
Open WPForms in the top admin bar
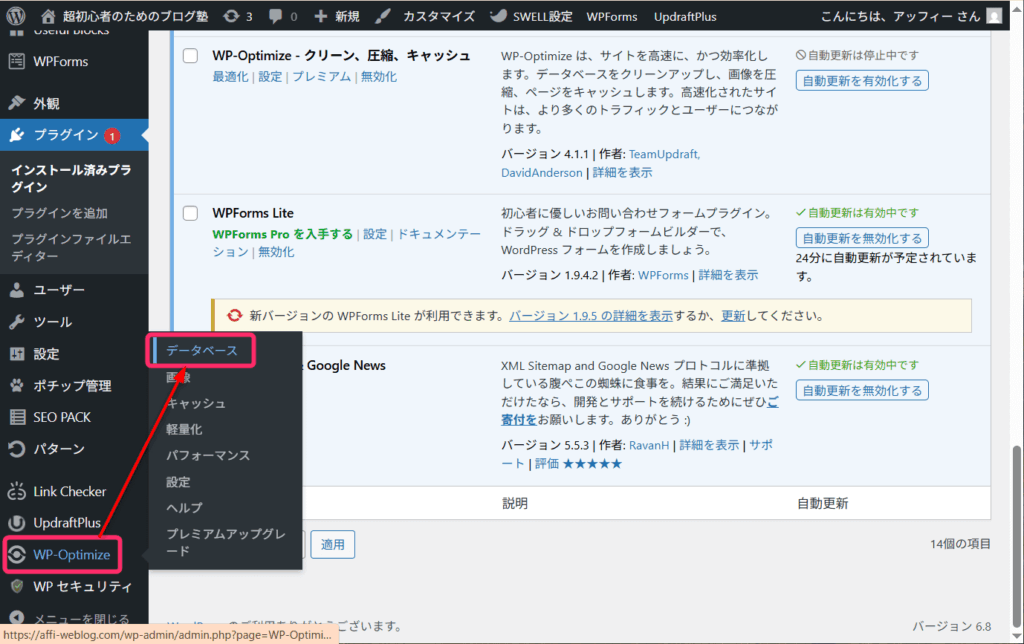click(x=612, y=16)
